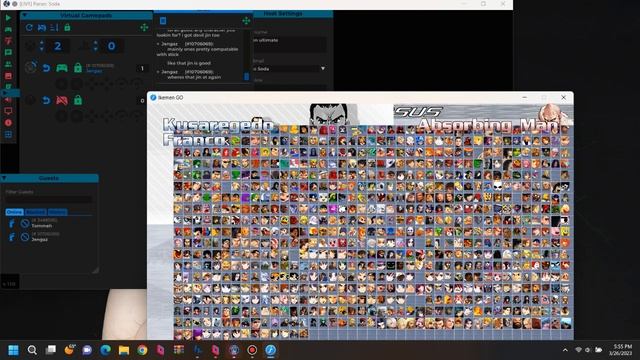
Task: Click the release-all gamepads icon in Virtual Gamepads toolbar
Action: coord(42,27)
